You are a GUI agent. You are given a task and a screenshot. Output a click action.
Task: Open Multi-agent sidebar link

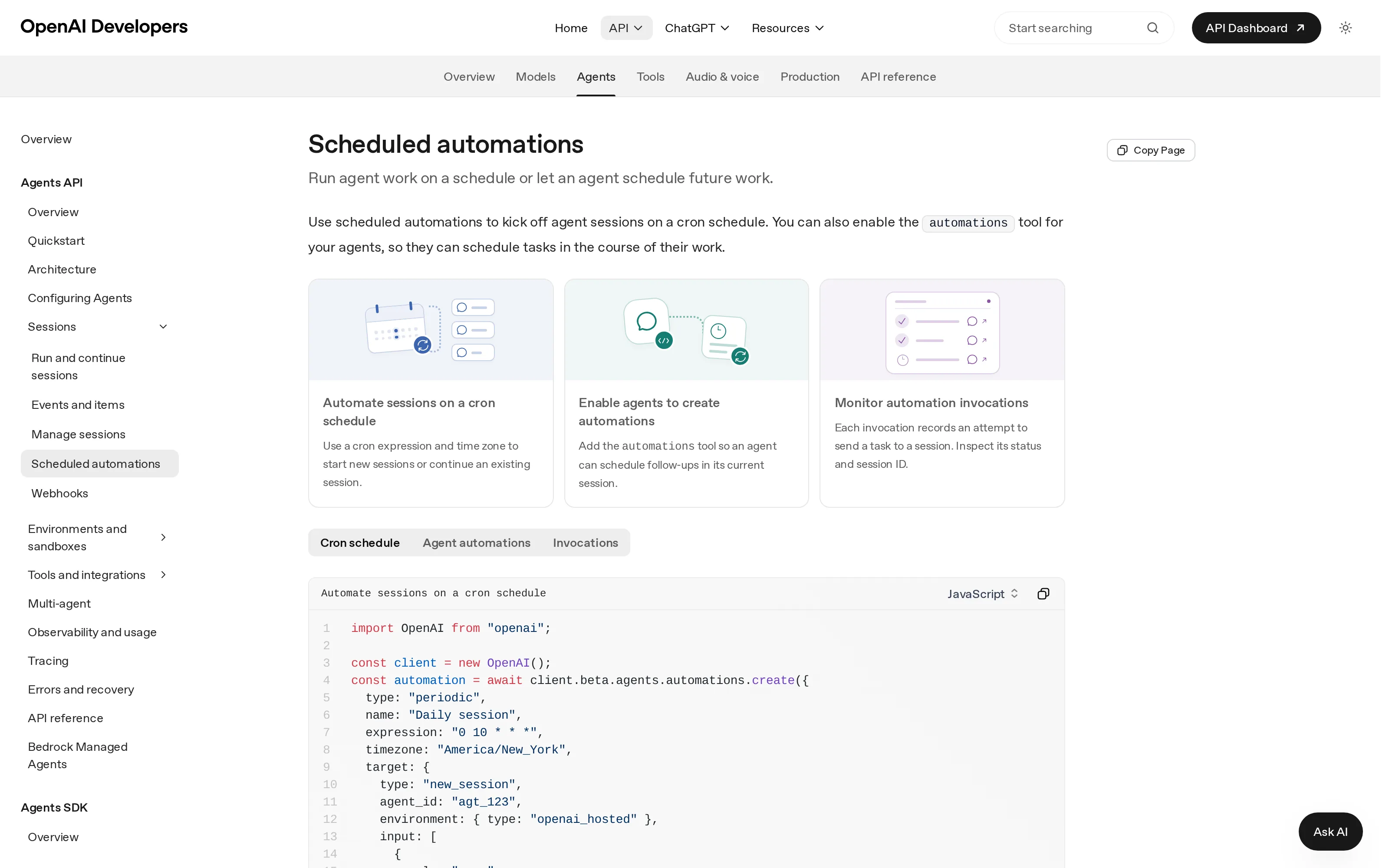59,603
